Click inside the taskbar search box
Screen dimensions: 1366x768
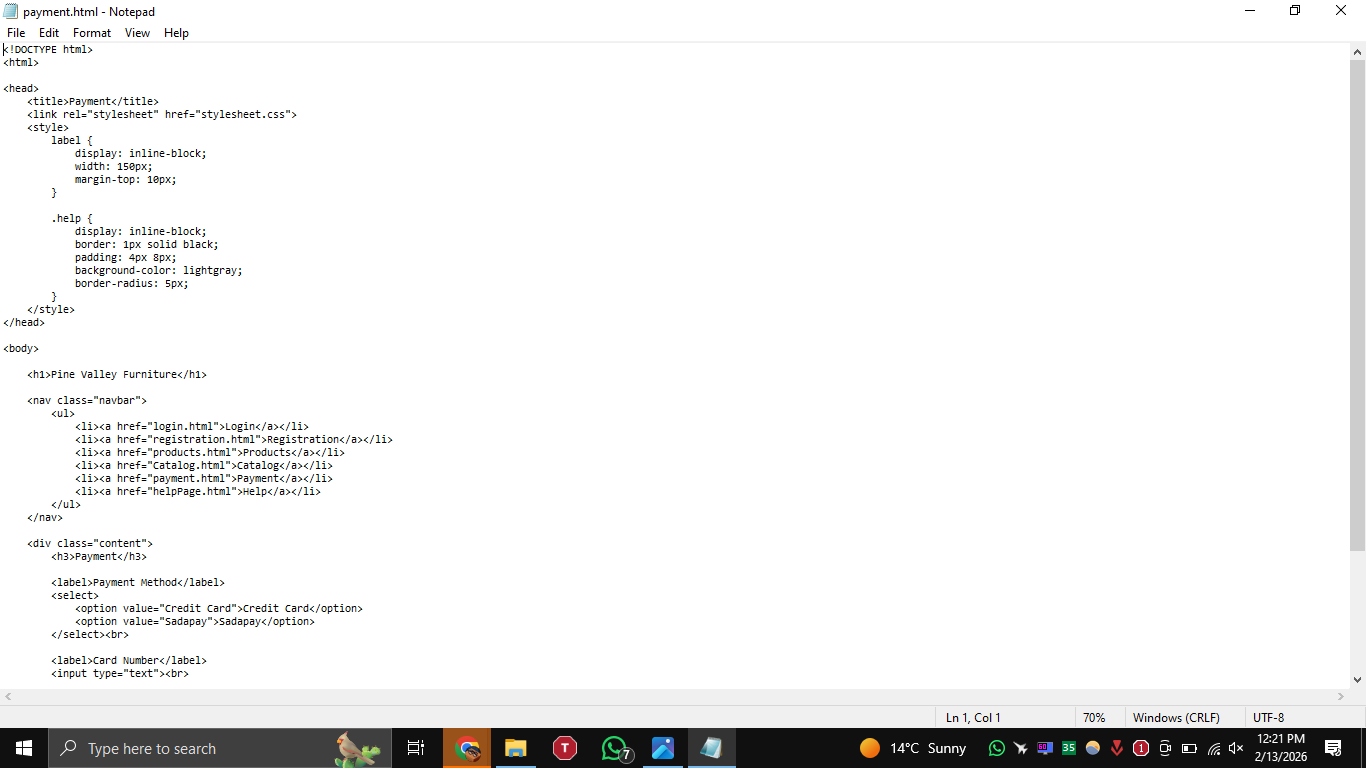click(x=200, y=748)
